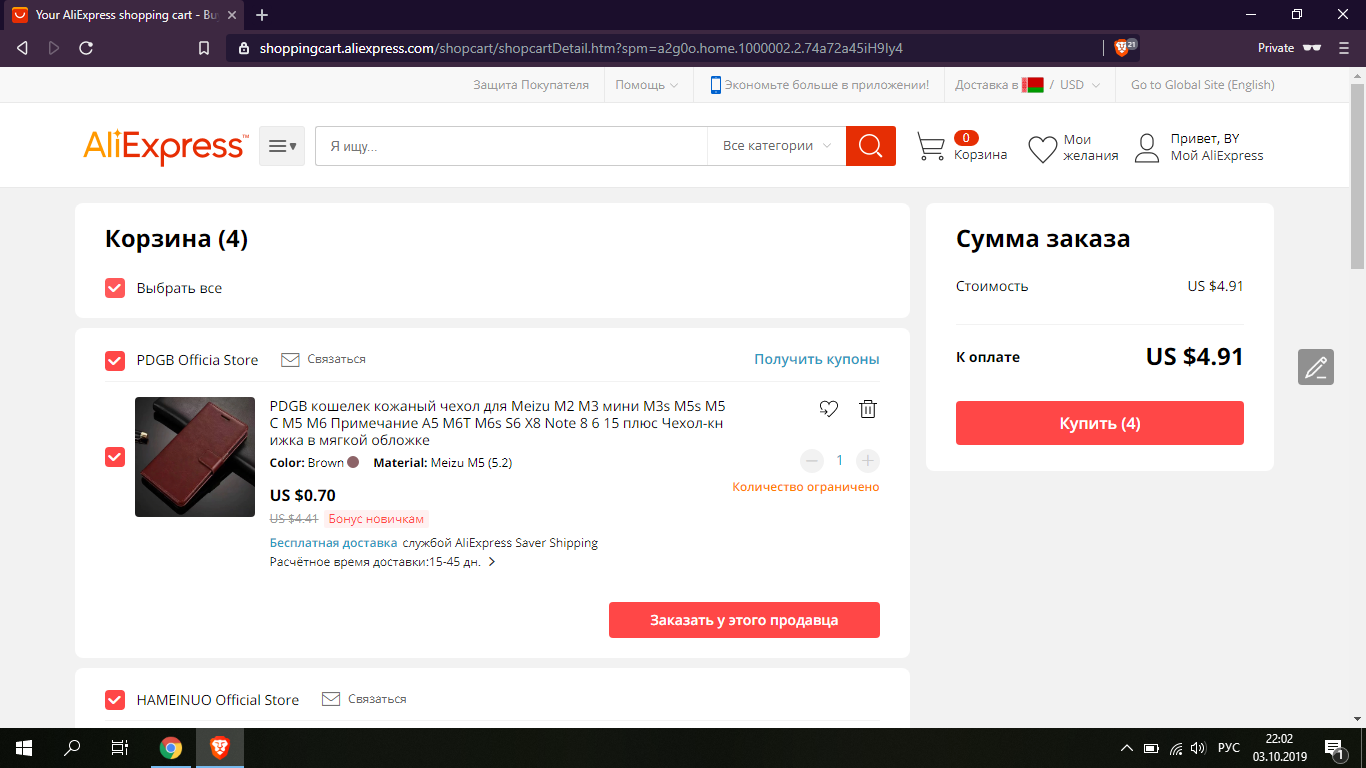Click 'Заказать у этого продавца' button
1366x768 pixels.
[744, 620]
